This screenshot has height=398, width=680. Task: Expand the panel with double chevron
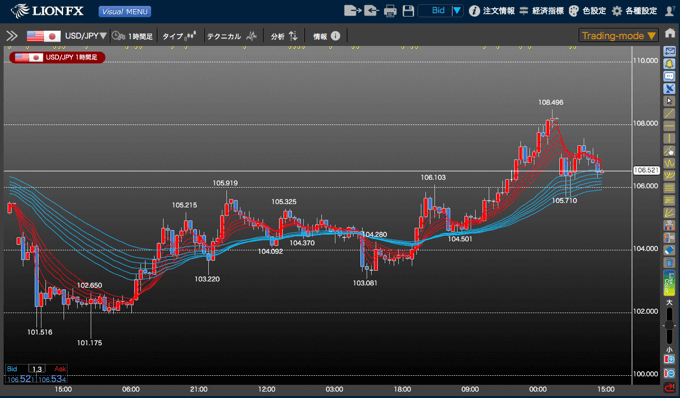pos(12,36)
